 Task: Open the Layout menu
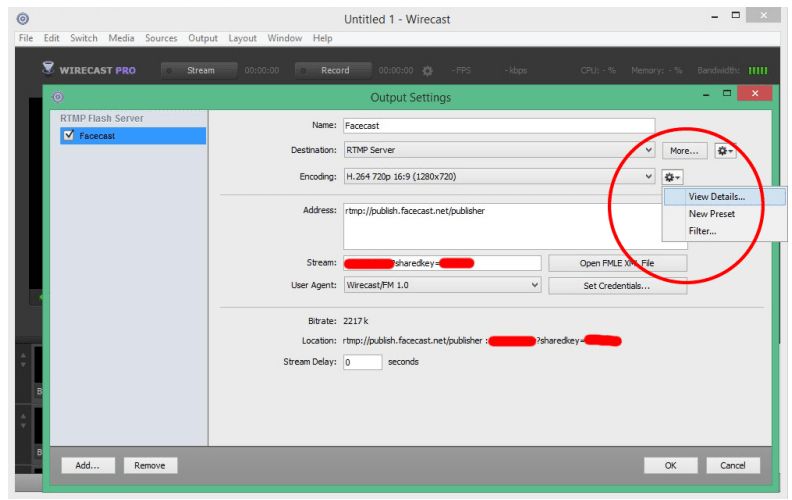(x=242, y=38)
